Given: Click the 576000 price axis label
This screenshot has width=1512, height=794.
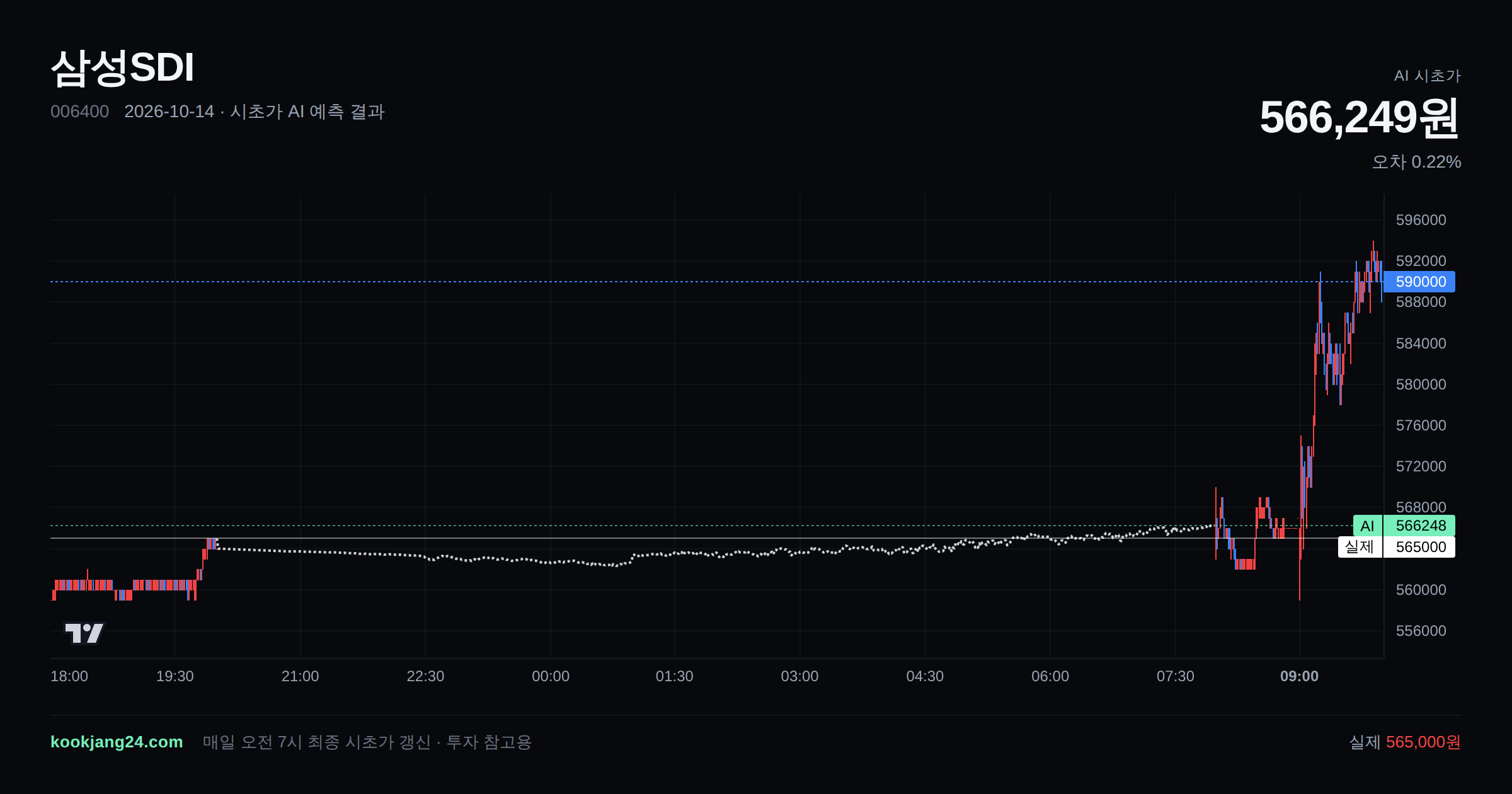Looking at the screenshot, I should click(1421, 425).
